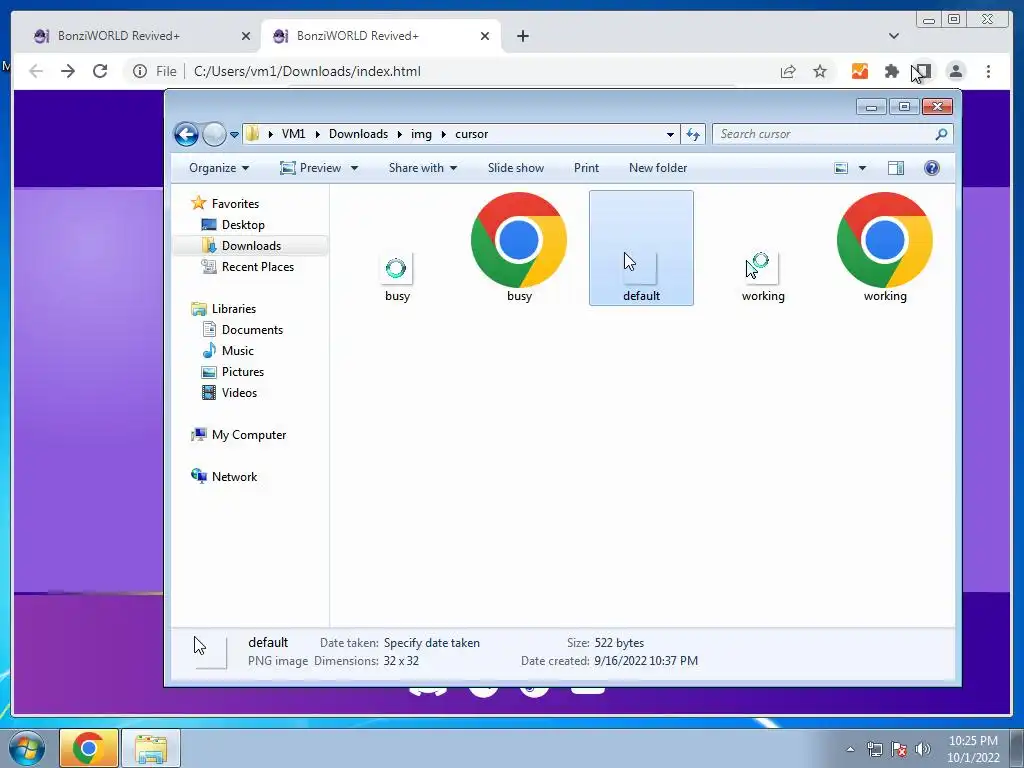Screen dimensions: 1024x768
Task: Click the Downloads breadcrumb in address bar
Action: (x=359, y=134)
